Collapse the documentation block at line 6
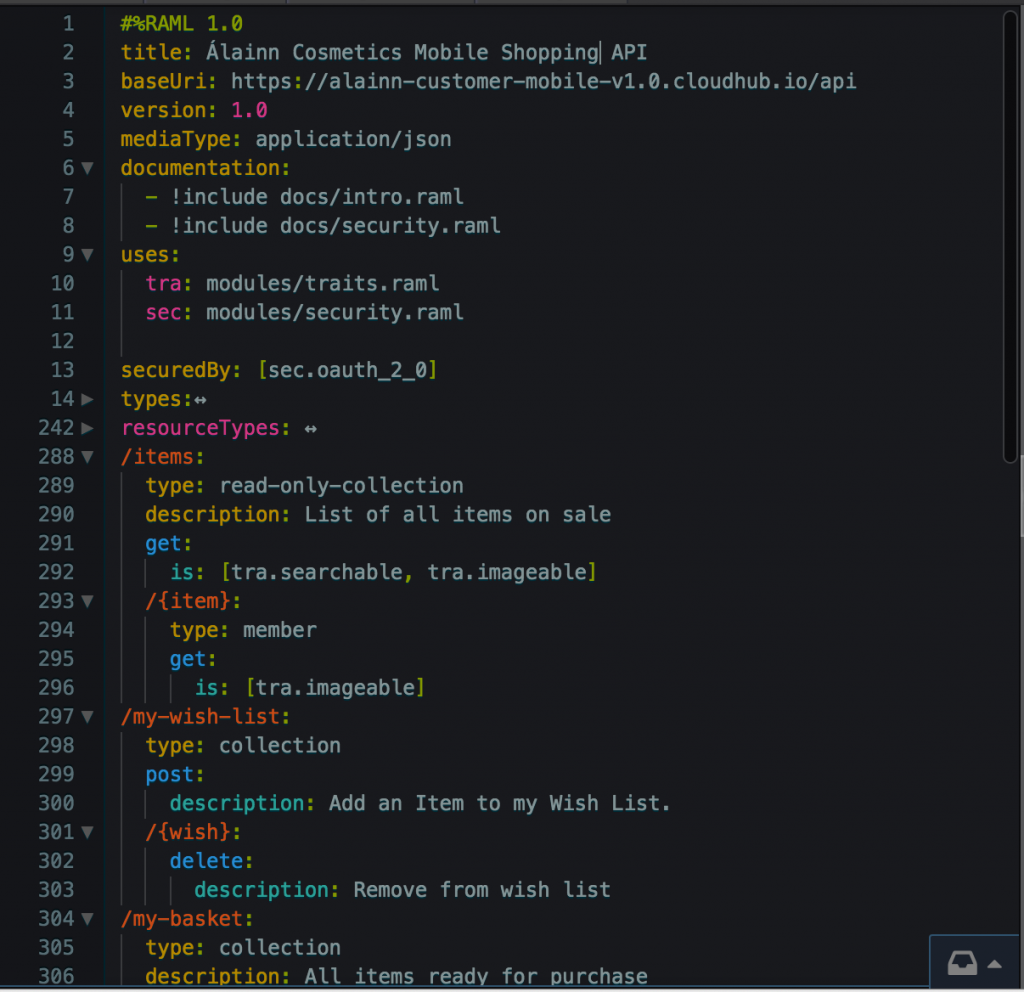The height and width of the screenshot is (992, 1024). [87, 168]
